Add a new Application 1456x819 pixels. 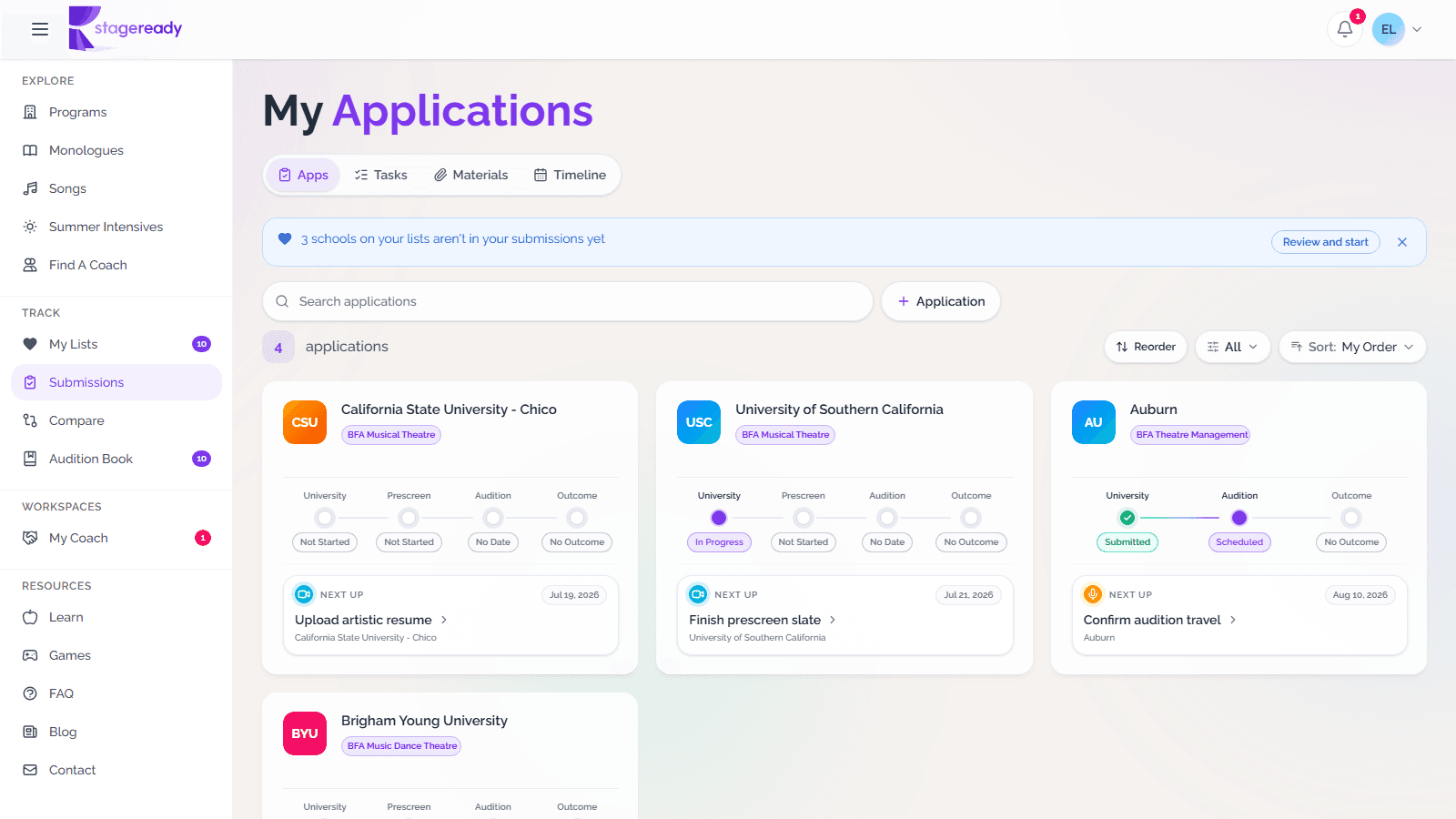941,301
